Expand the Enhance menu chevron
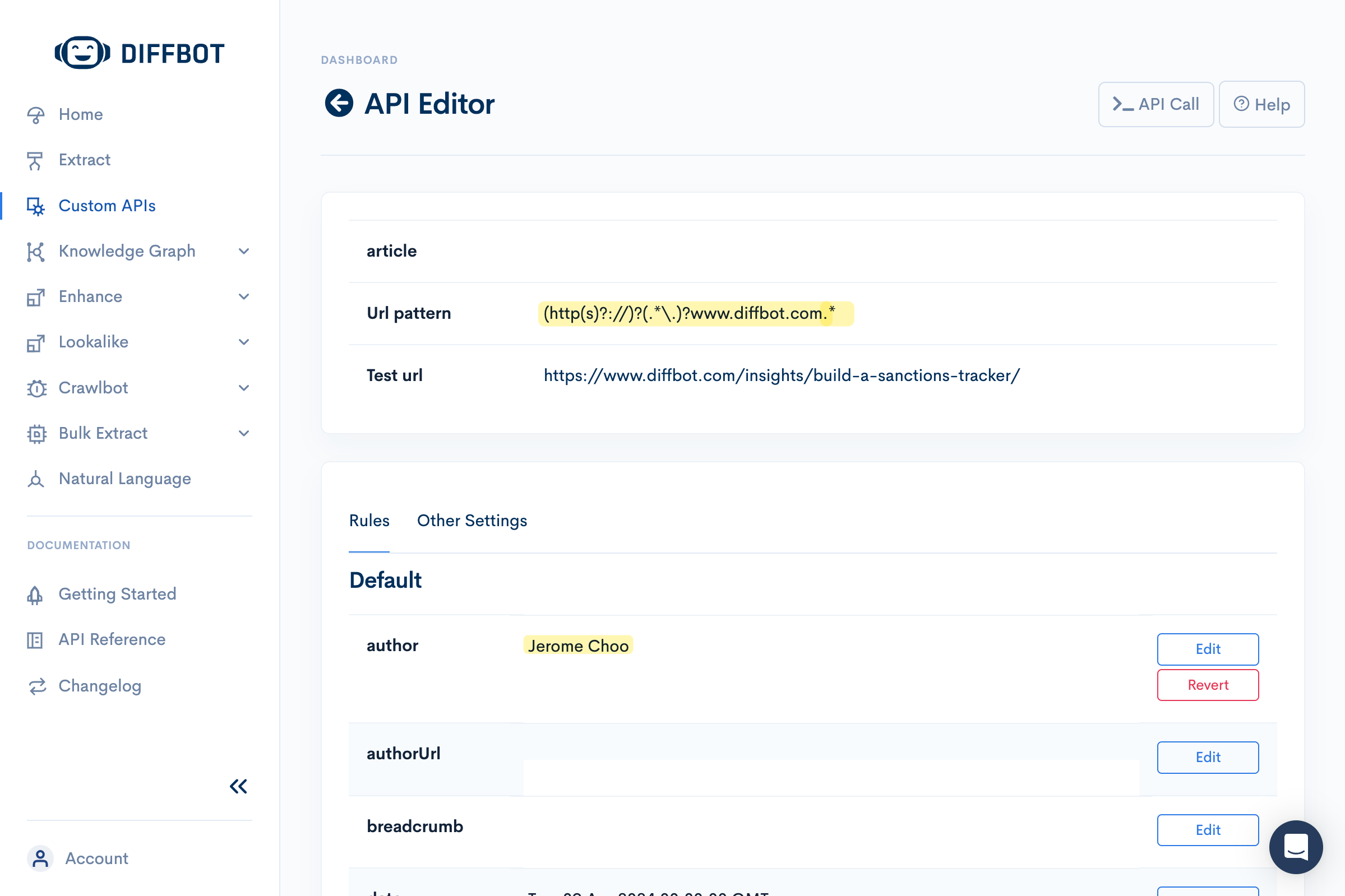 point(244,296)
